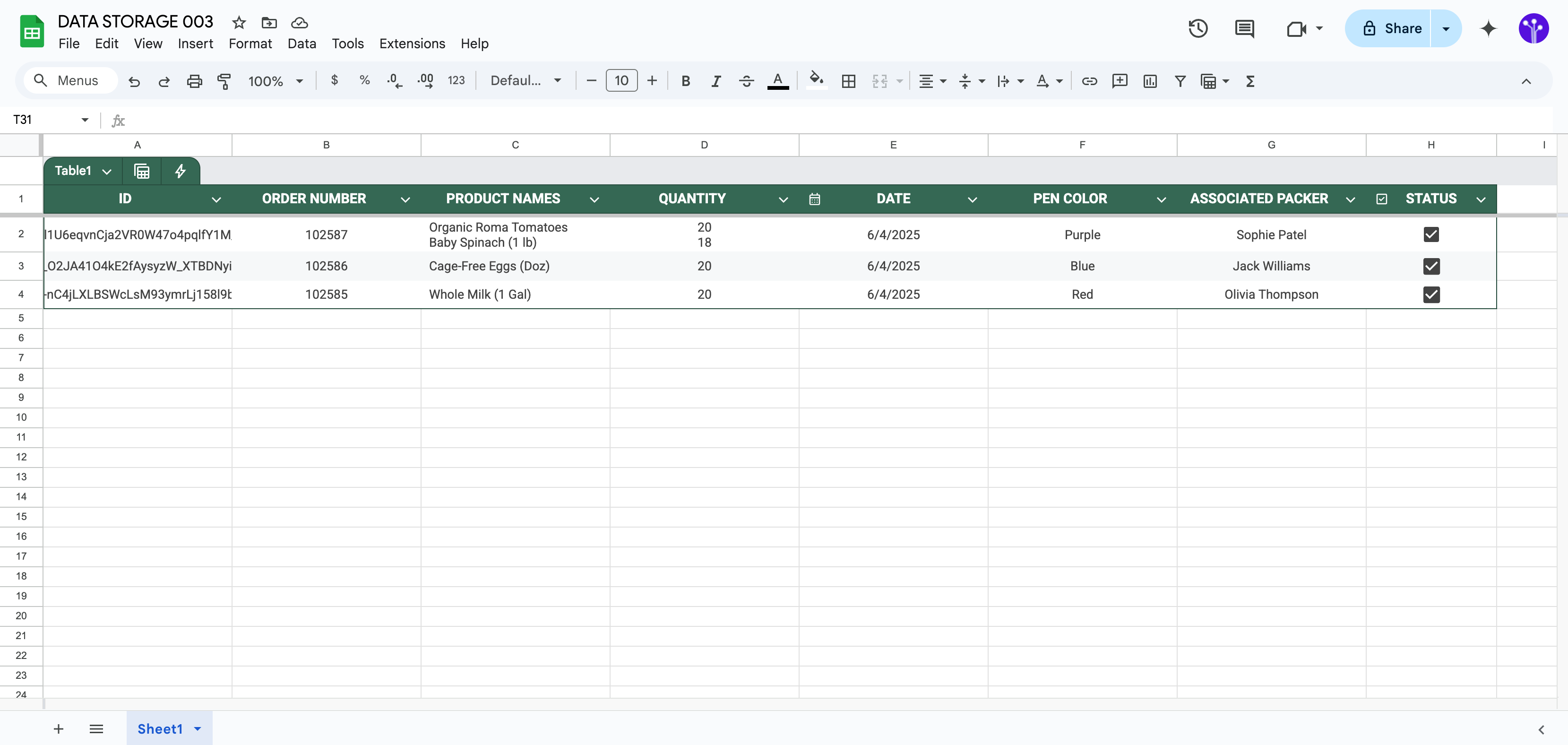Click the Insert link icon
The image size is (1568, 745).
click(x=1090, y=81)
